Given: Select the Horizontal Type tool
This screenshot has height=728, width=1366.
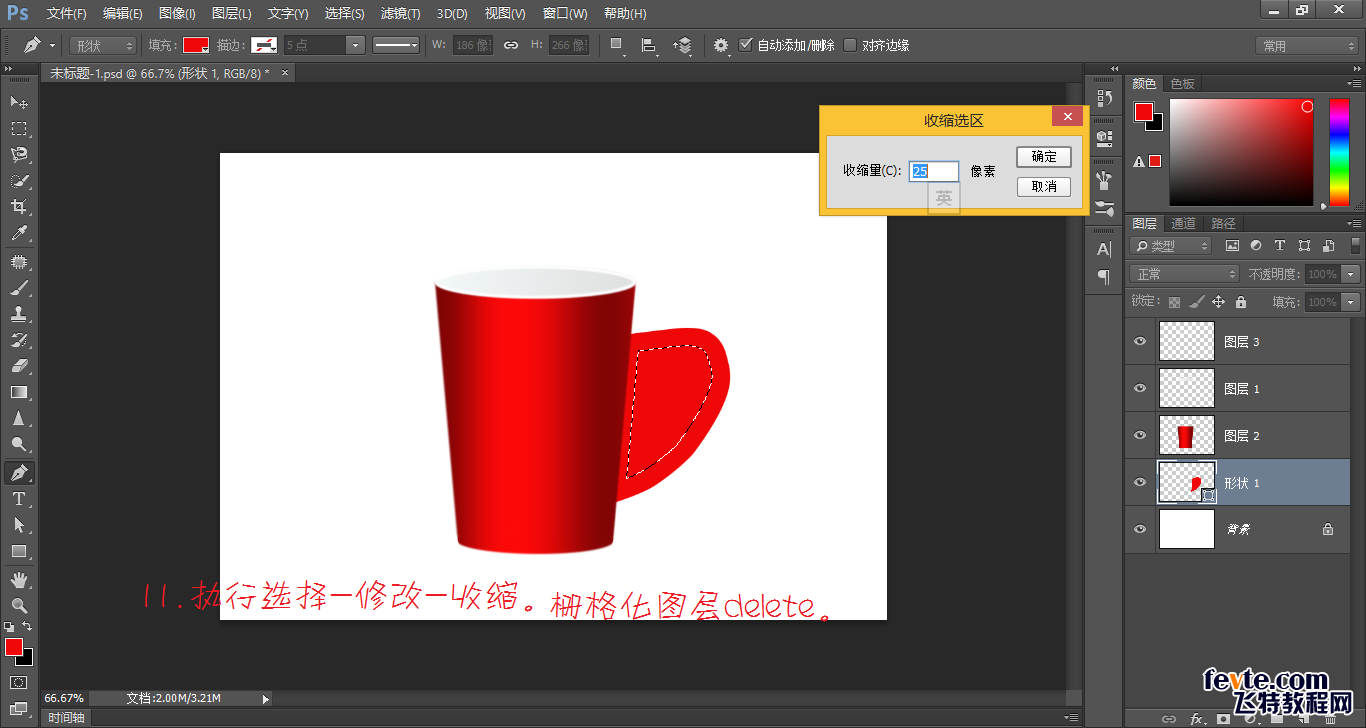Looking at the screenshot, I should [19, 498].
